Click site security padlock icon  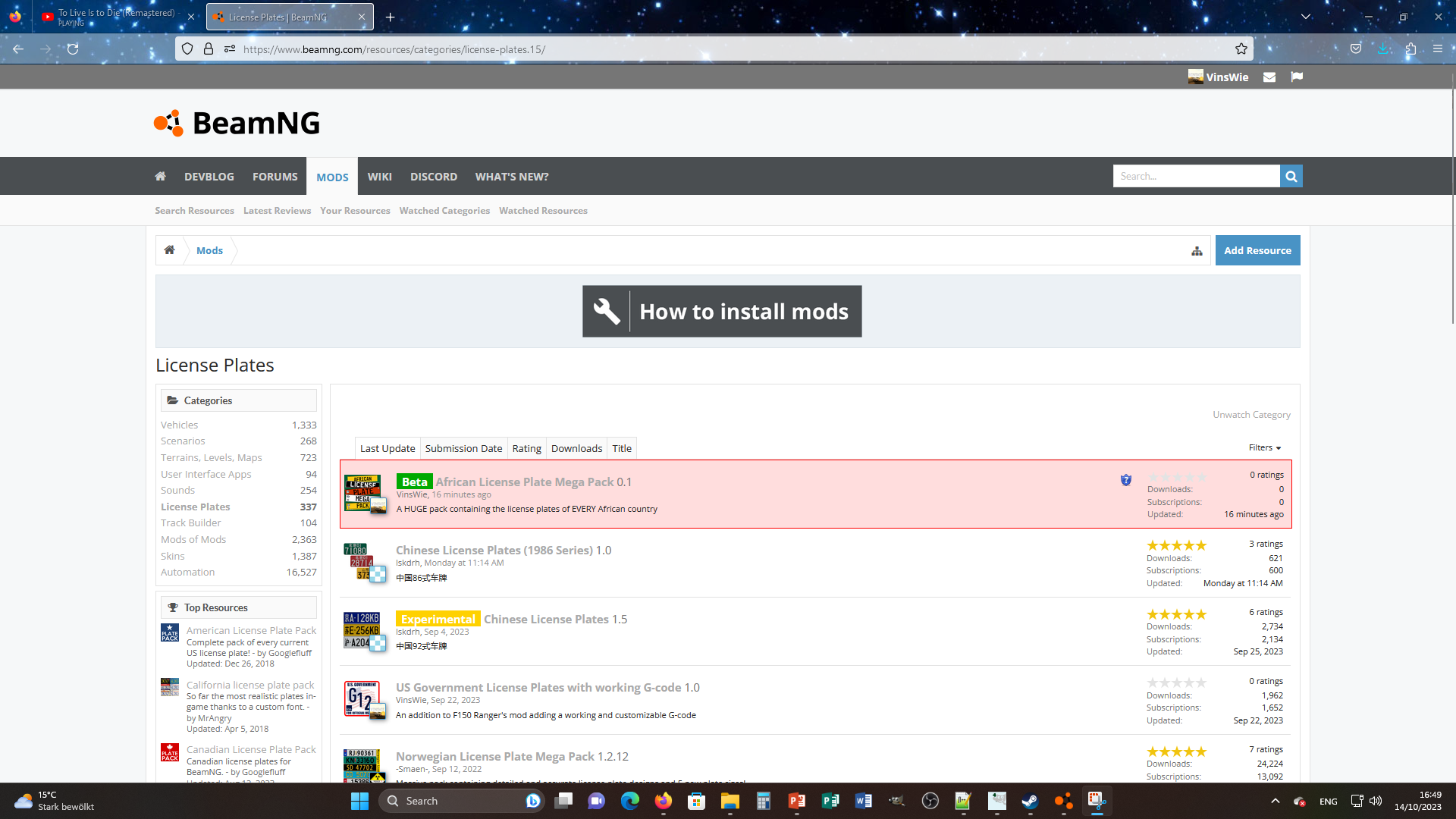click(209, 49)
